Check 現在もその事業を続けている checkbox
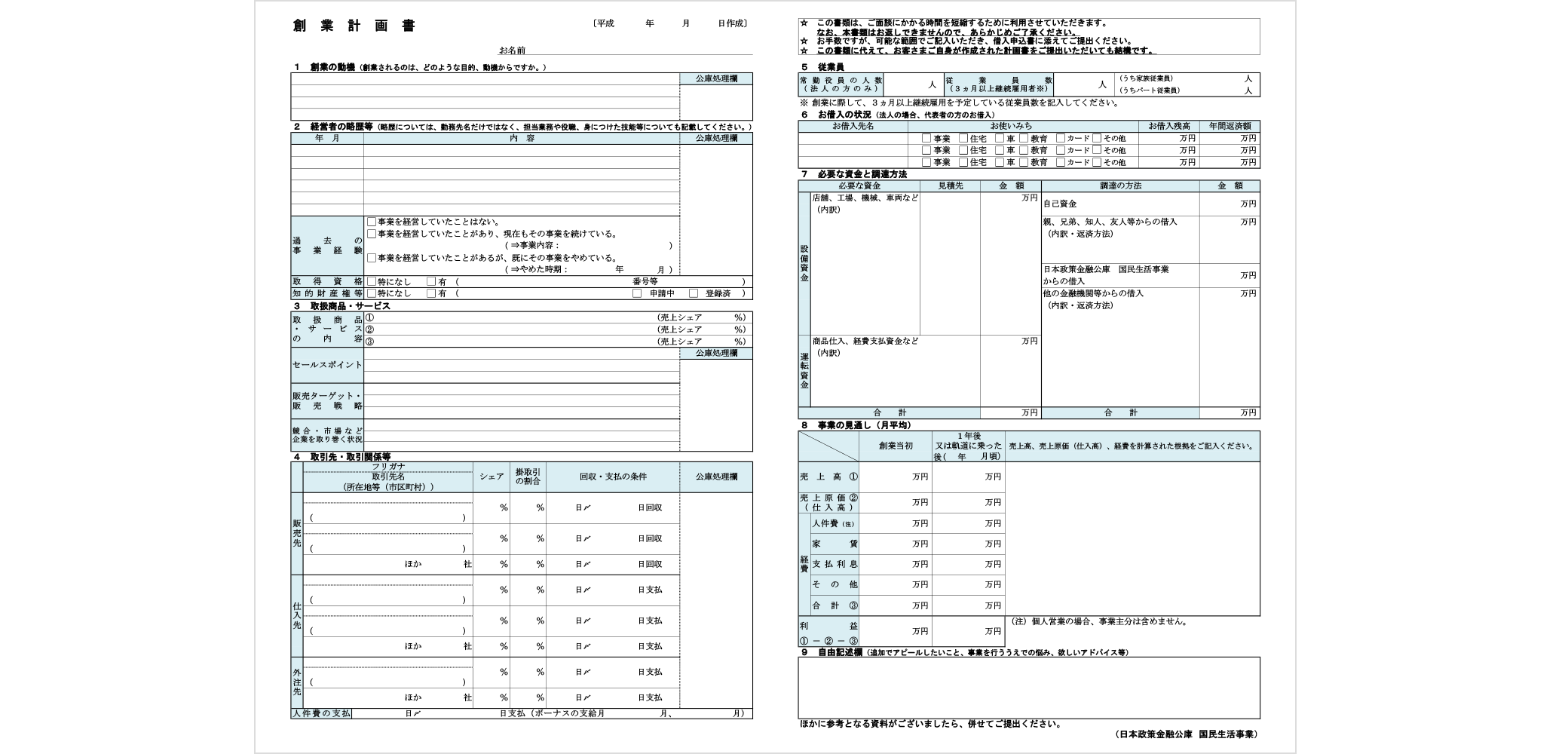 [371, 234]
